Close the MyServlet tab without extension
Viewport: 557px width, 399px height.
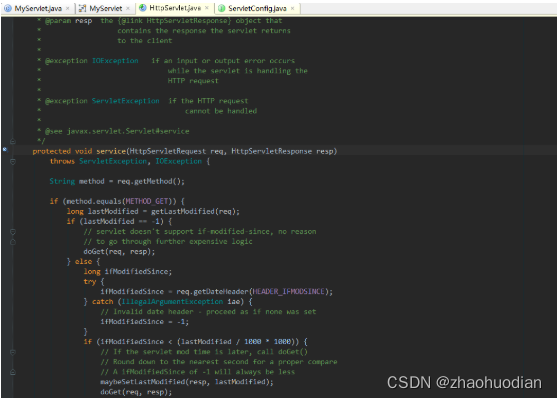tap(128, 9)
